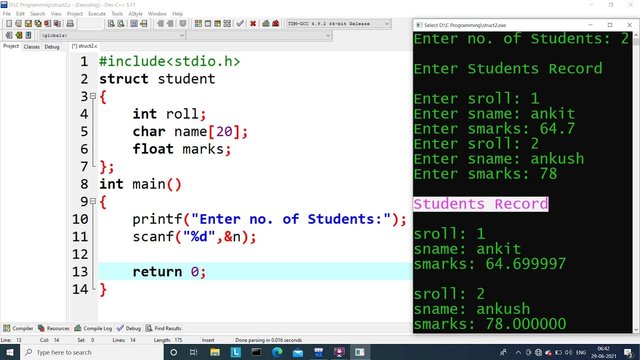
Task: Open the Compile Log bottom tab
Action: (x=93, y=328)
